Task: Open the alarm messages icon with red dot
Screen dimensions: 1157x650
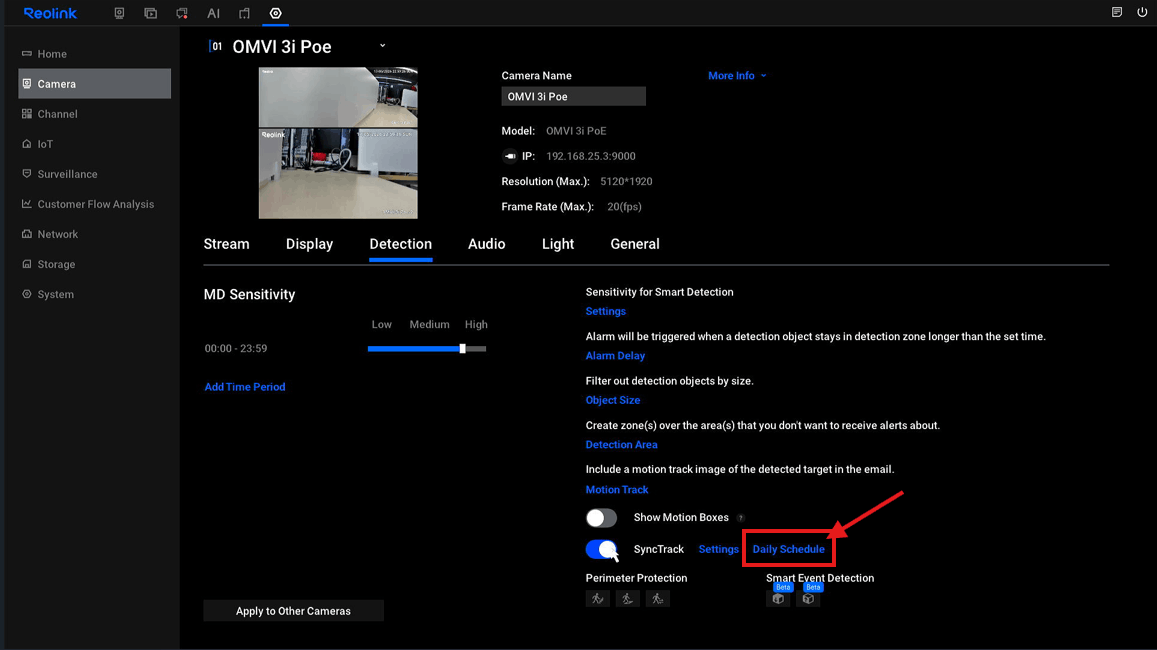Action: pos(182,13)
